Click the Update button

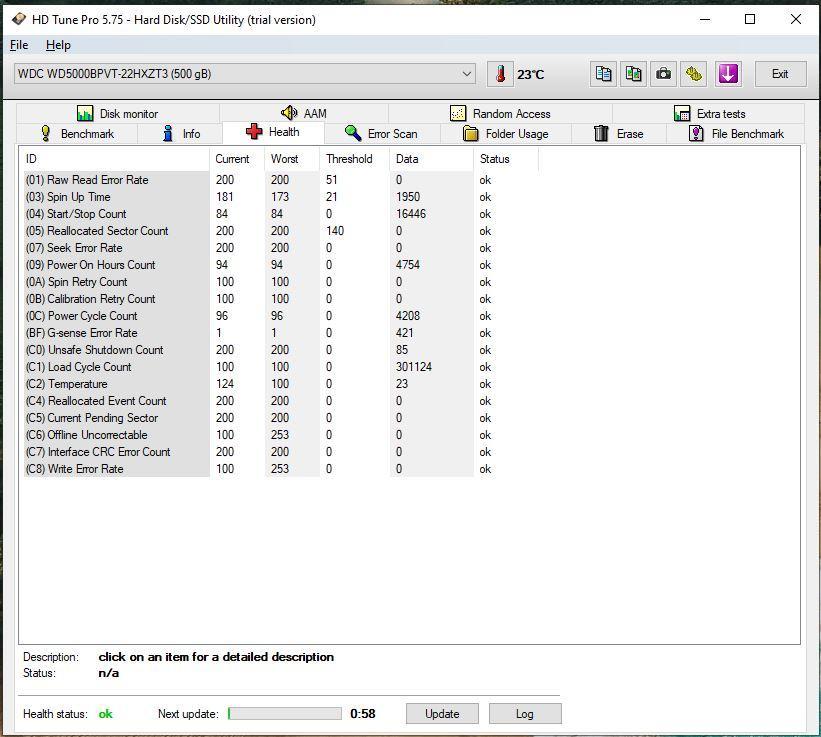442,713
